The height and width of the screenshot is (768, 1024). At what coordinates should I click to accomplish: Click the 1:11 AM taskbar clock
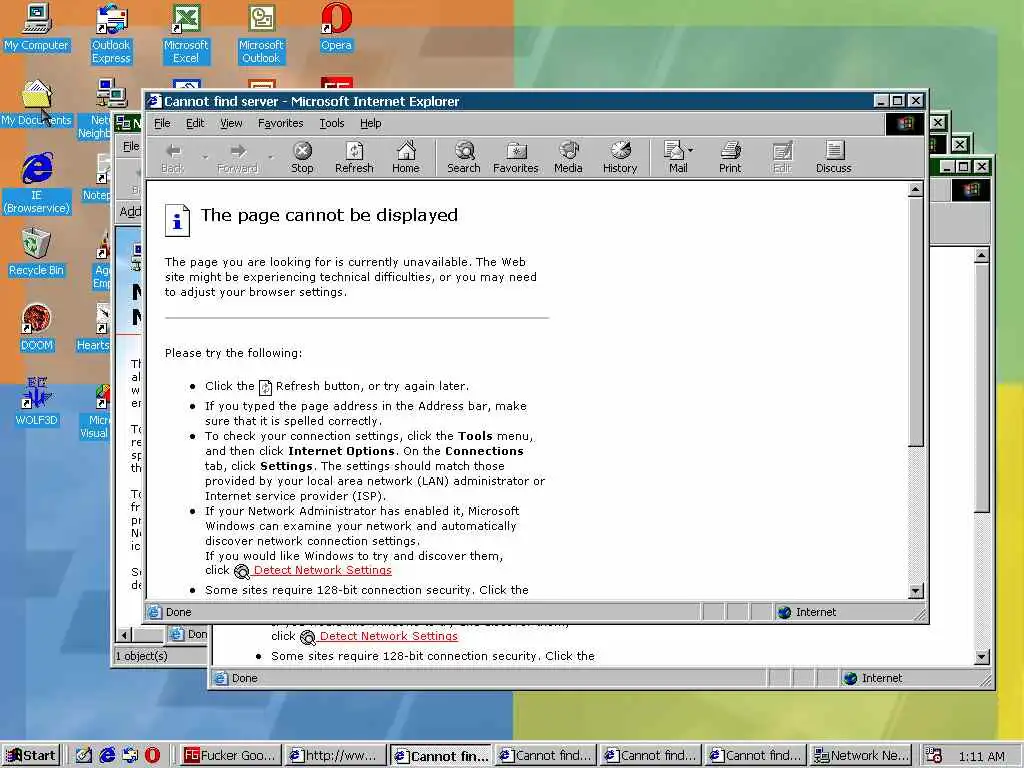(x=982, y=756)
